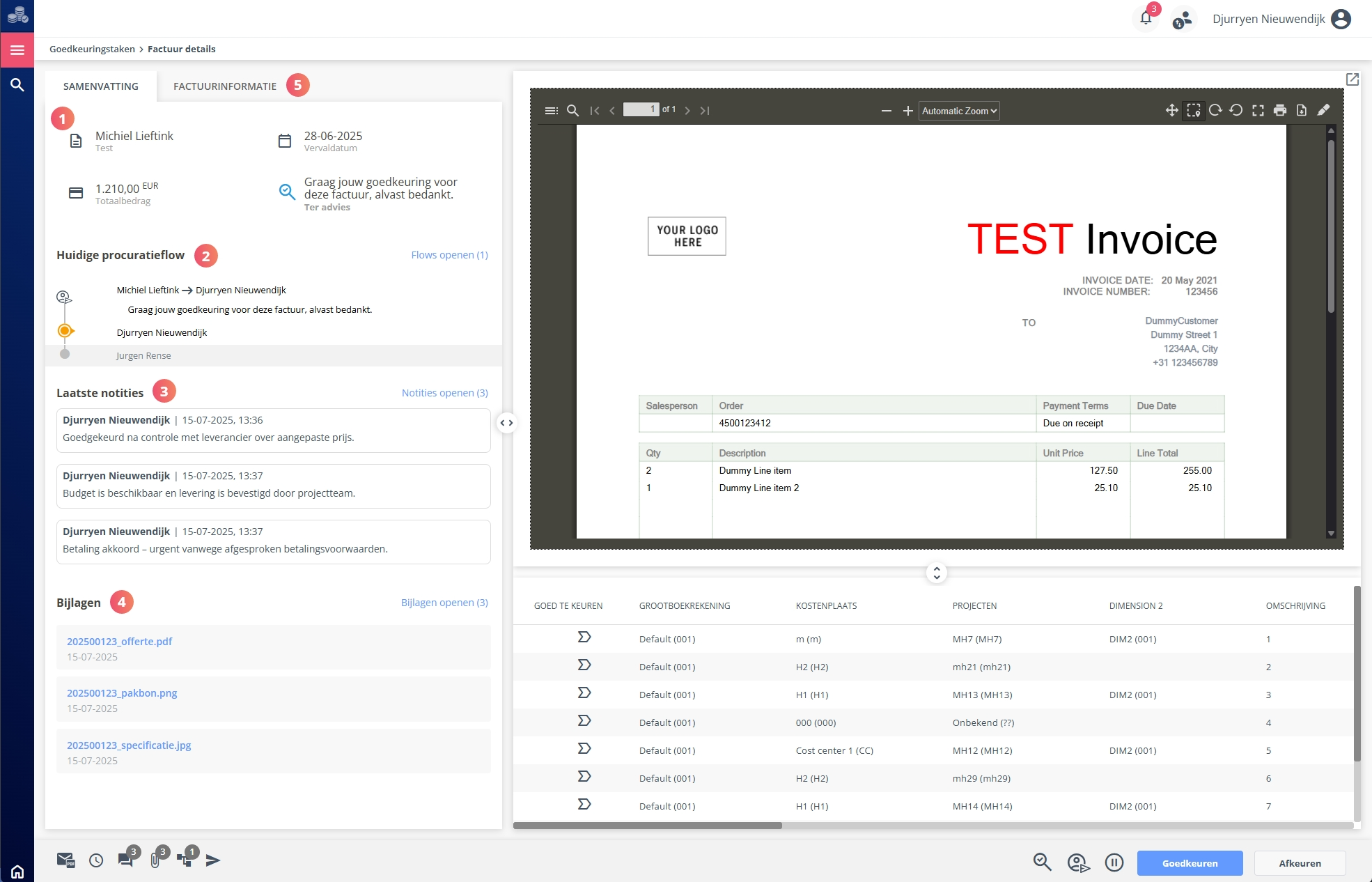Image resolution: width=1372 pixels, height=882 pixels.
Task: Go to the next PDF page
Action: click(x=687, y=110)
